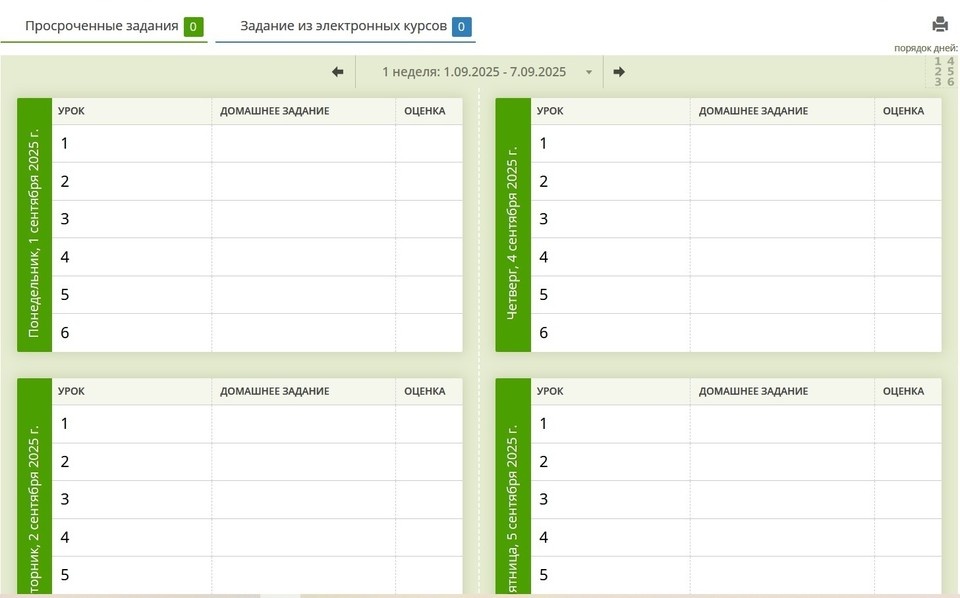Toggle the day order layout icon
The height and width of the screenshot is (598, 960).
coord(943,72)
